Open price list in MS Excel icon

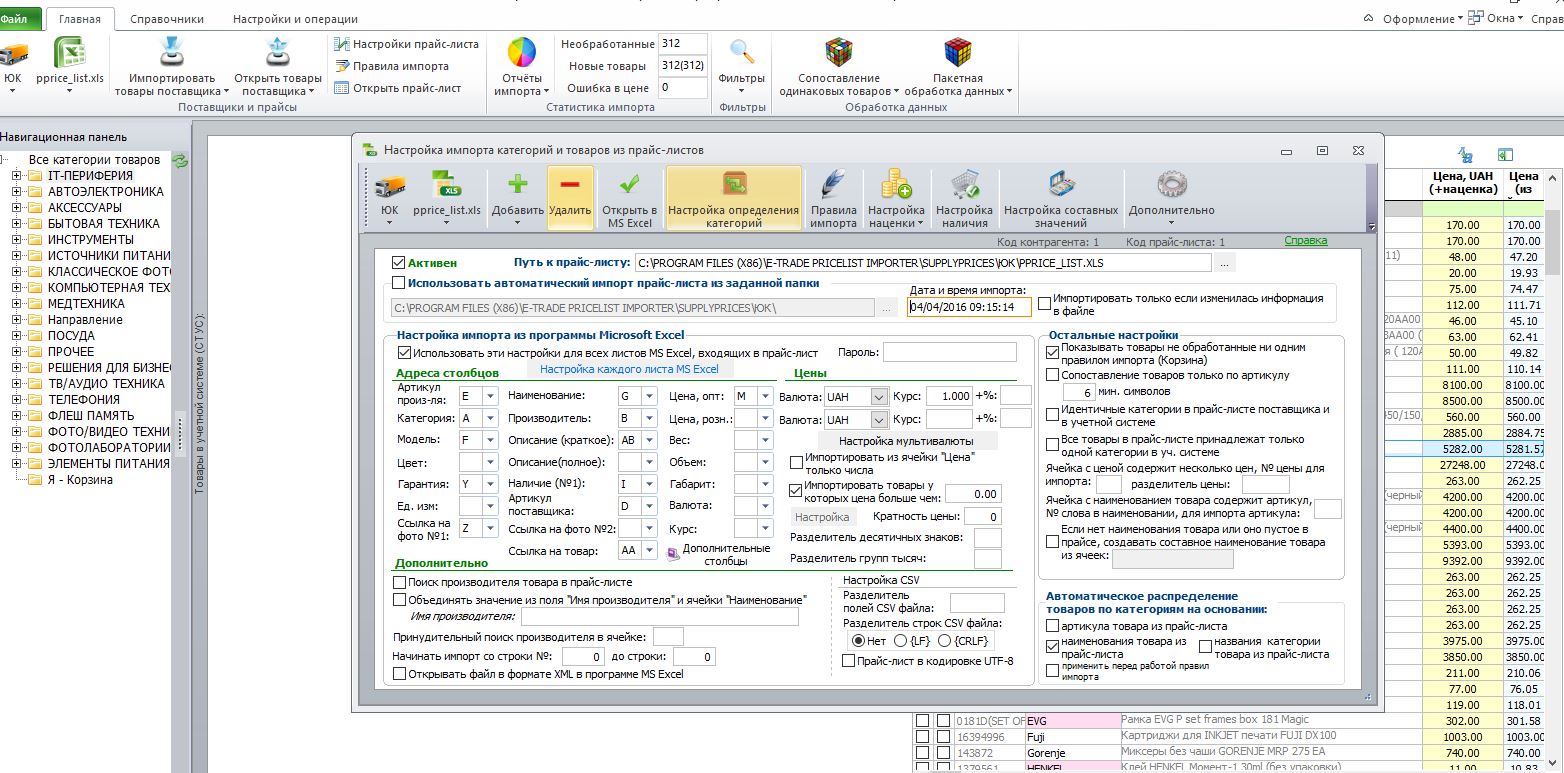point(629,185)
